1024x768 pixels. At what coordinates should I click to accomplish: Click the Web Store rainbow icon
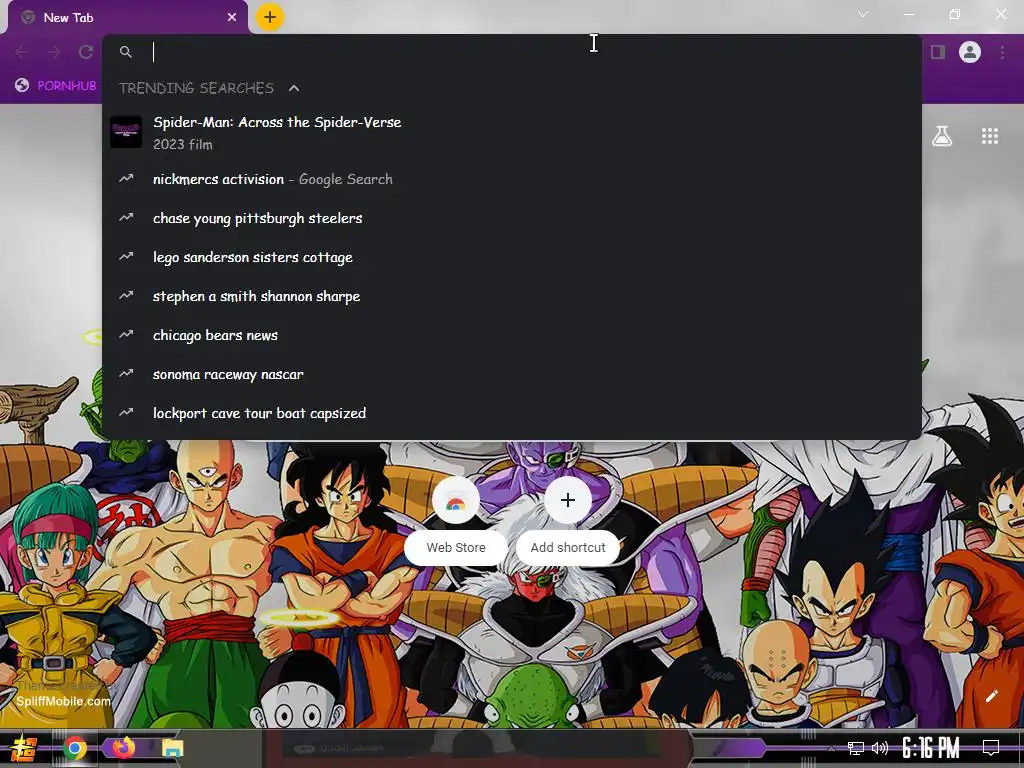[x=456, y=502]
